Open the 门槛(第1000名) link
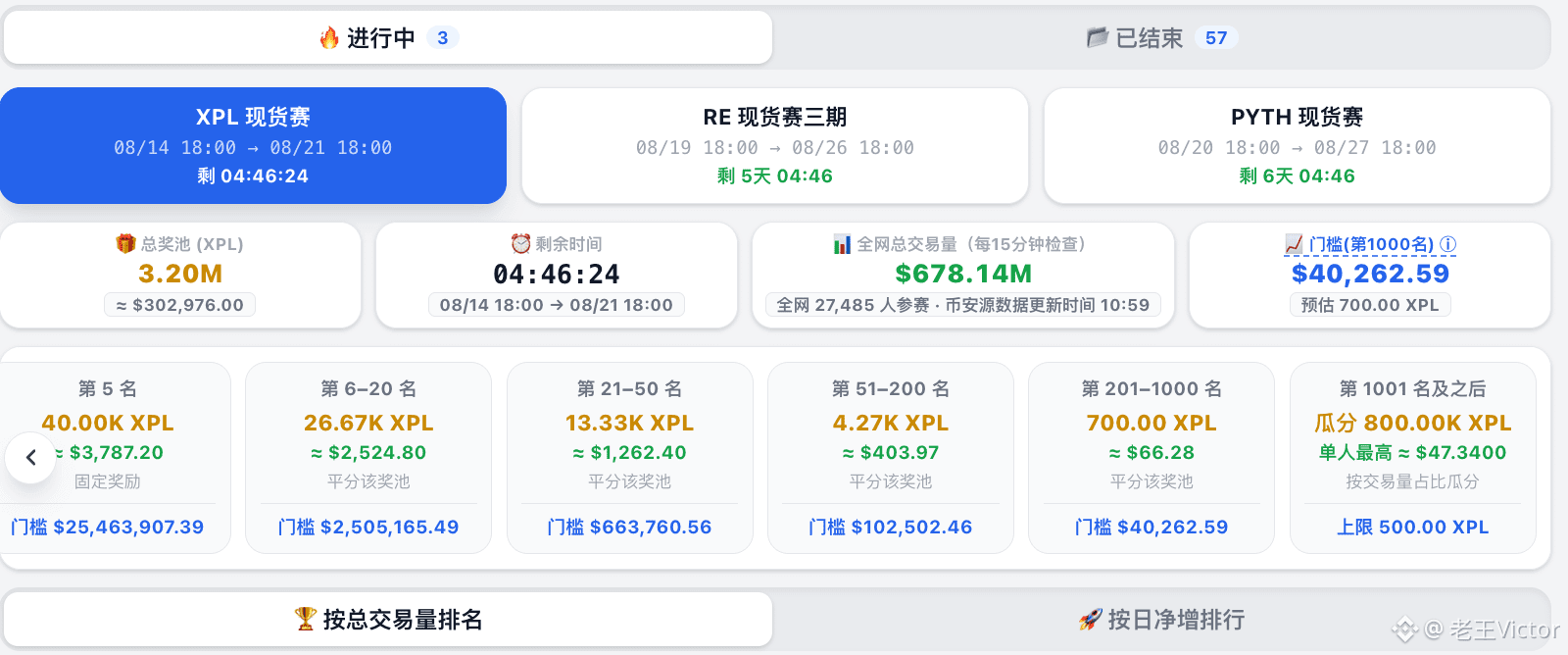The height and width of the screenshot is (655, 1568). [x=1371, y=244]
